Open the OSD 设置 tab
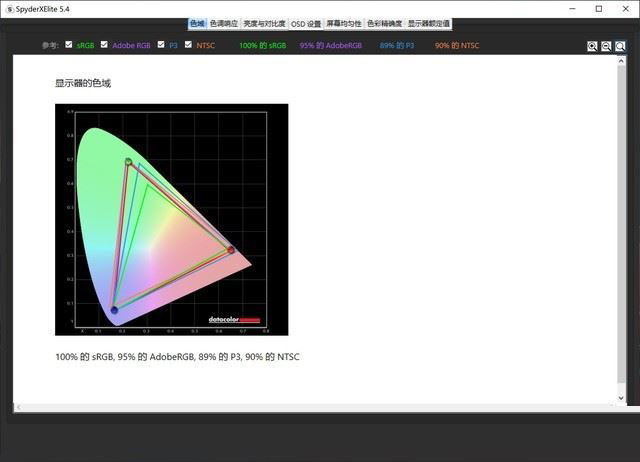The height and width of the screenshot is (462, 640). [306, 24]
